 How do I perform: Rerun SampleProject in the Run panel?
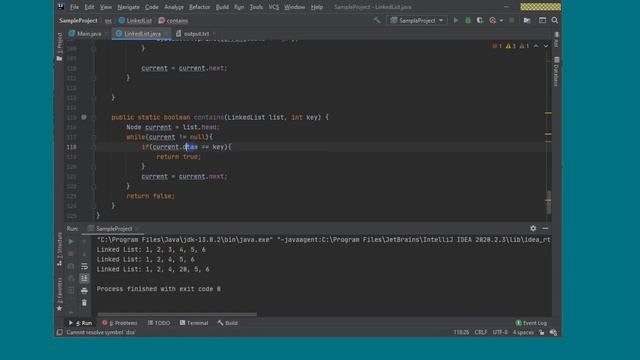coord(71,242)
